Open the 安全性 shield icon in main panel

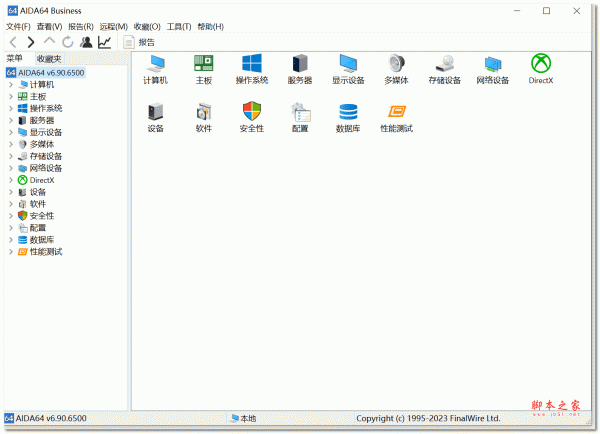(x=252, y=117)
